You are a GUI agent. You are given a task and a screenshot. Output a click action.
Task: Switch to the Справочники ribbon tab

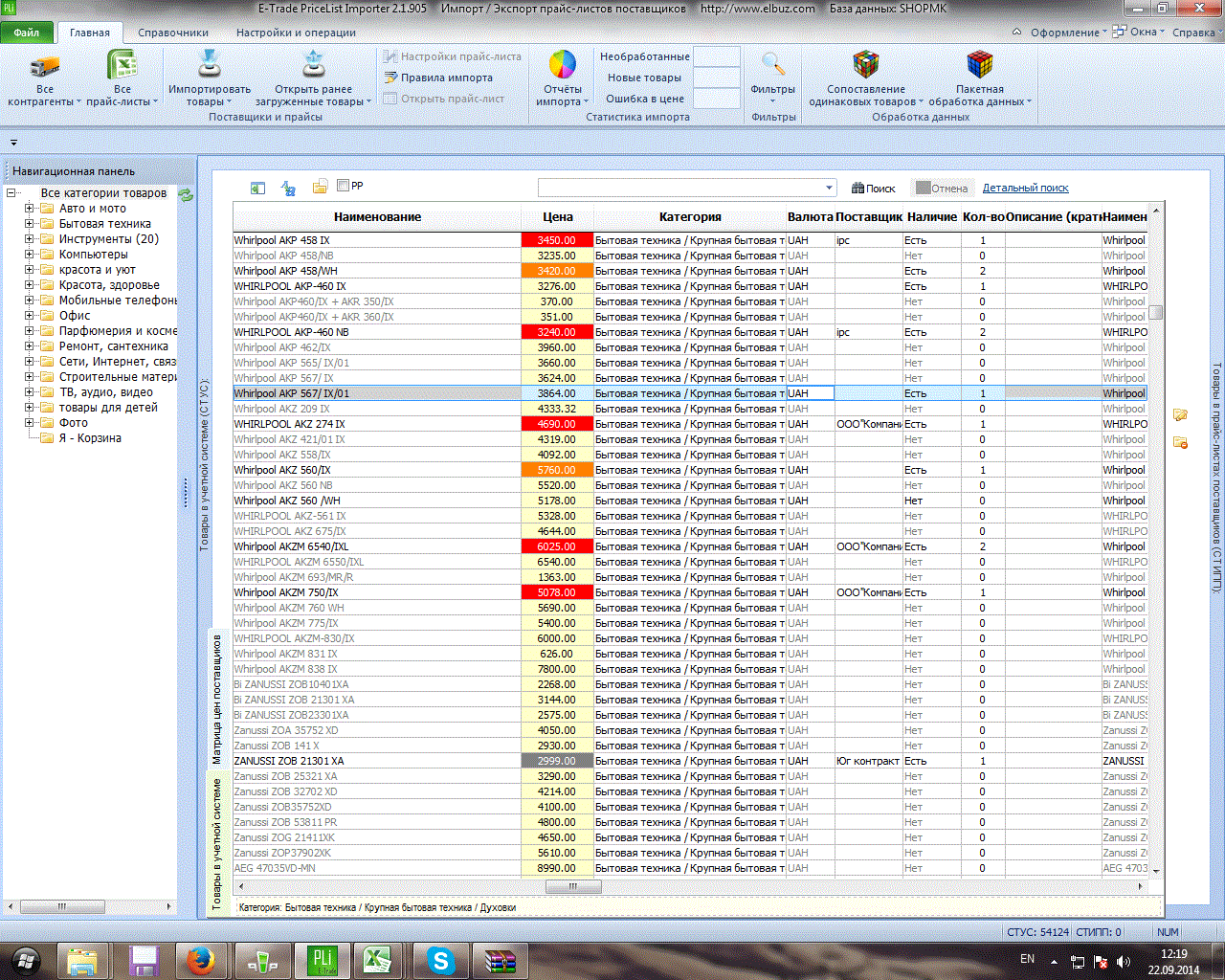[x=173, y=33]
